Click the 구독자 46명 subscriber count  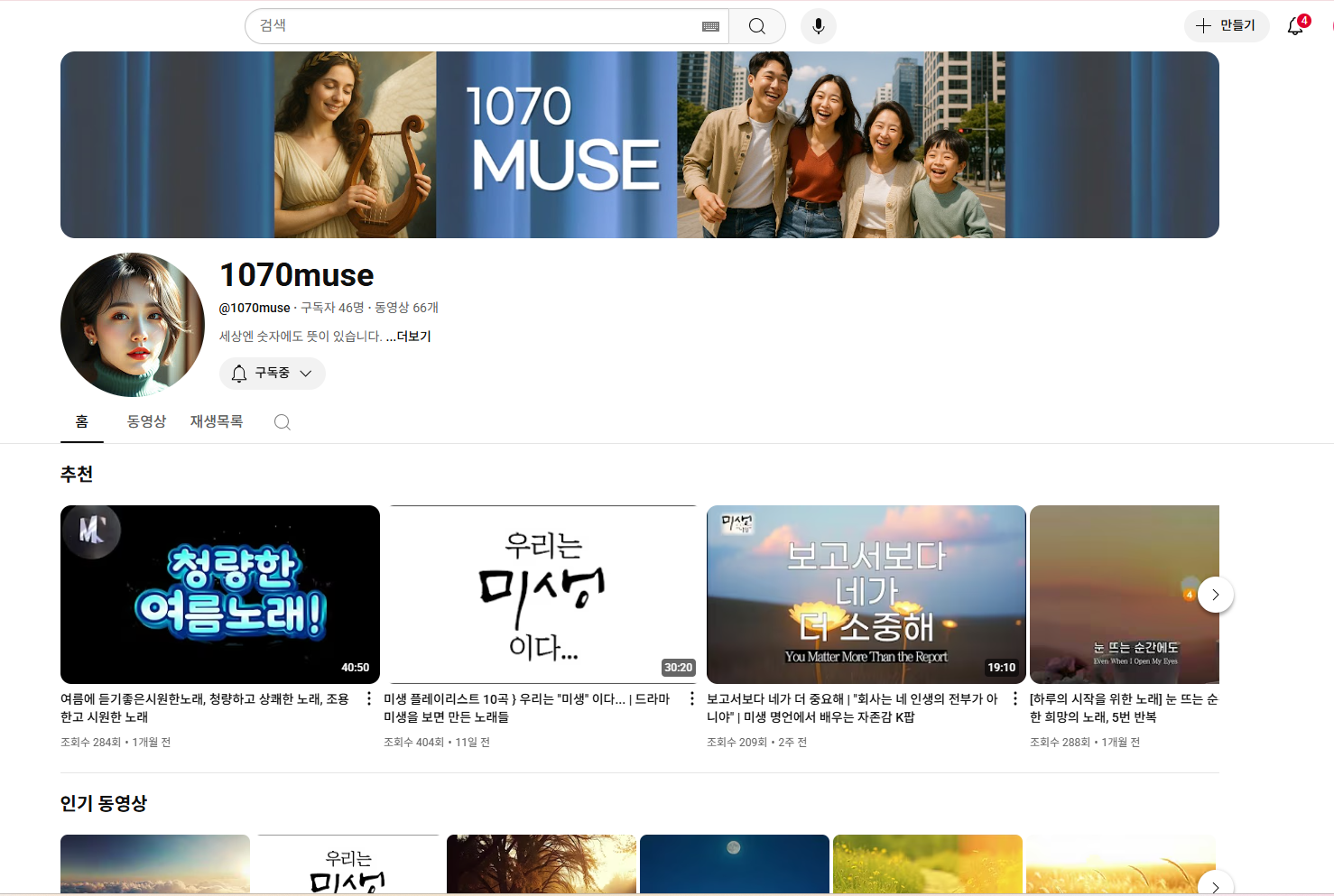coord(332,308)
